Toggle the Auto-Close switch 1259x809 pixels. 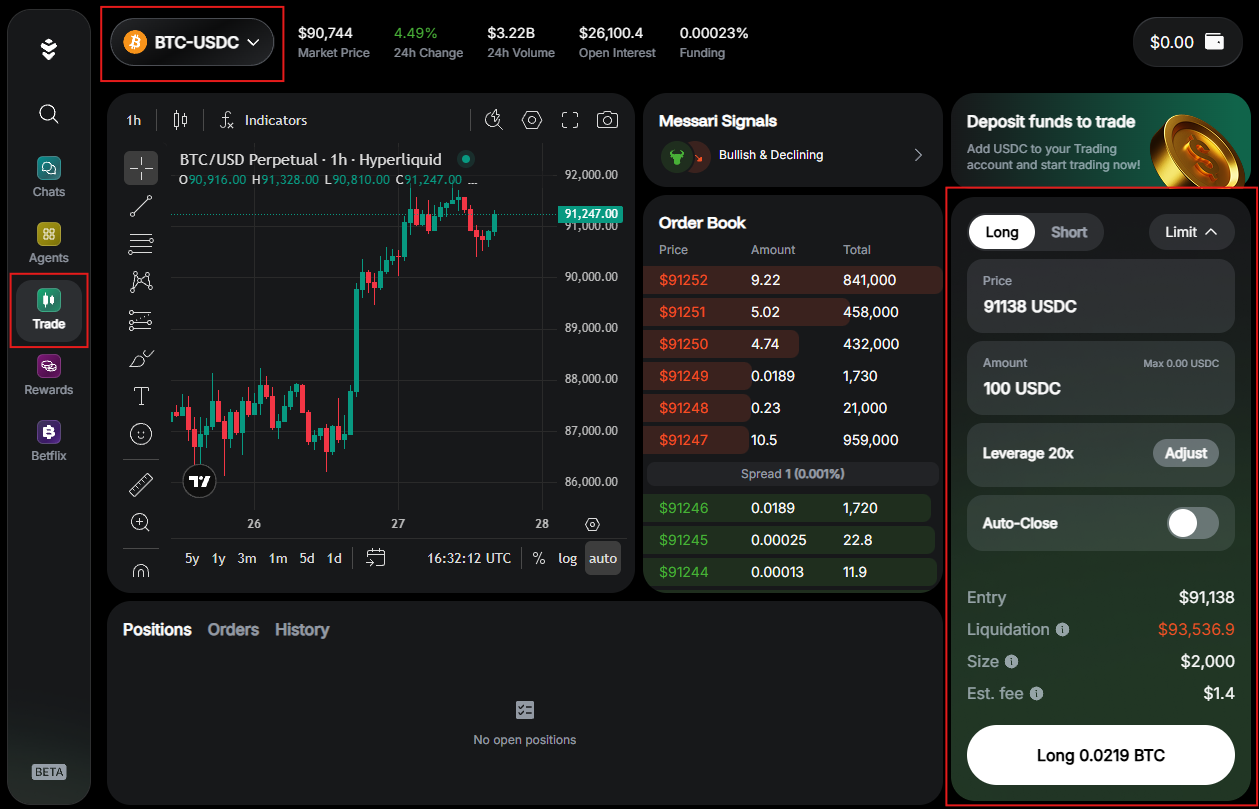(1192, 523)
